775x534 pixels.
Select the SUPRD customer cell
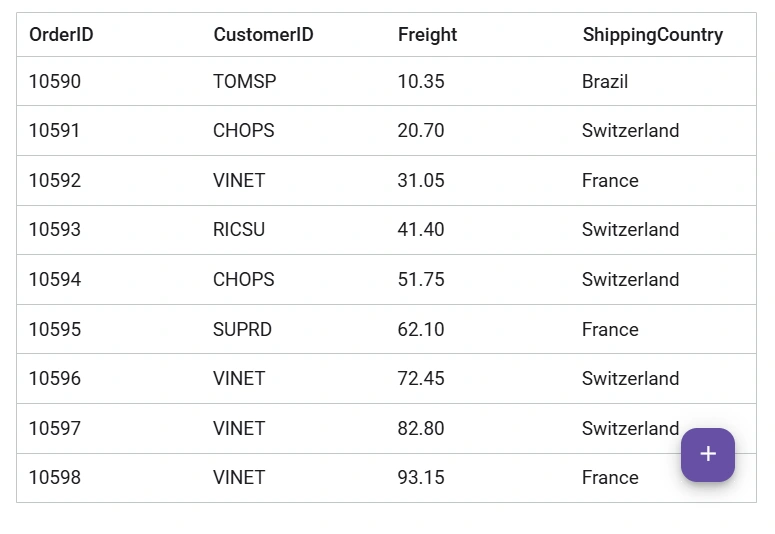[x=242, y=330]
